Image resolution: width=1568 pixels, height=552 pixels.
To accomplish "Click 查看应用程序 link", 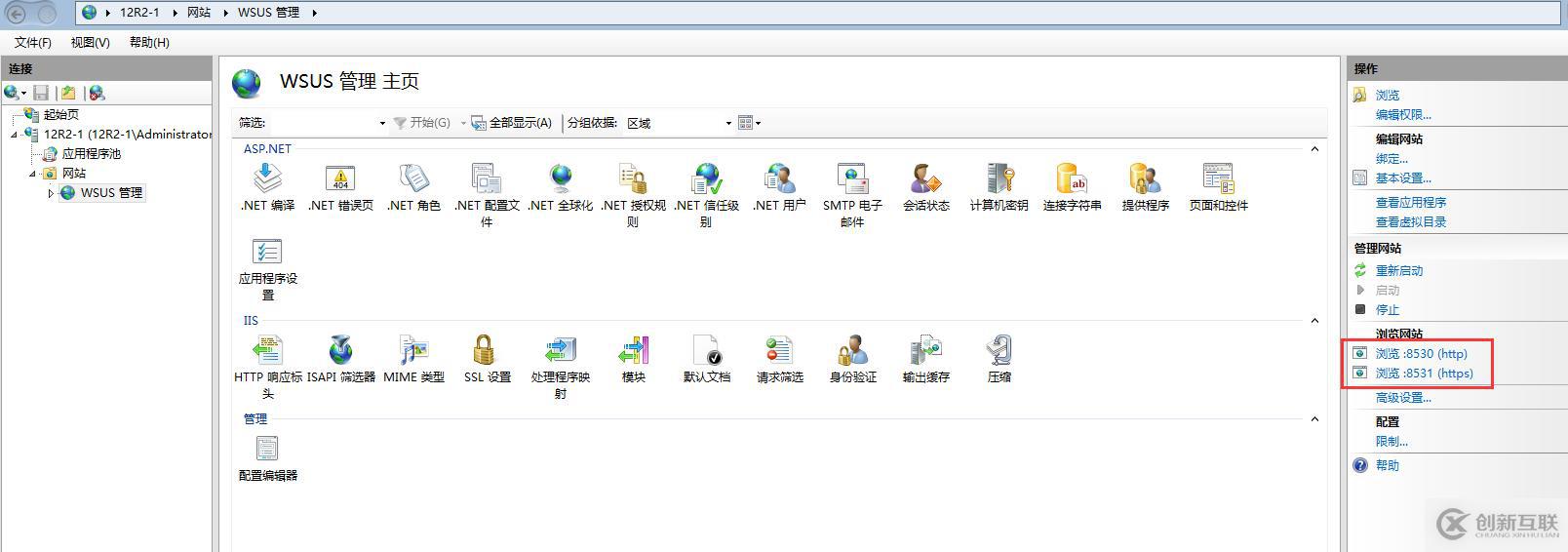I will coord(1411,203).
